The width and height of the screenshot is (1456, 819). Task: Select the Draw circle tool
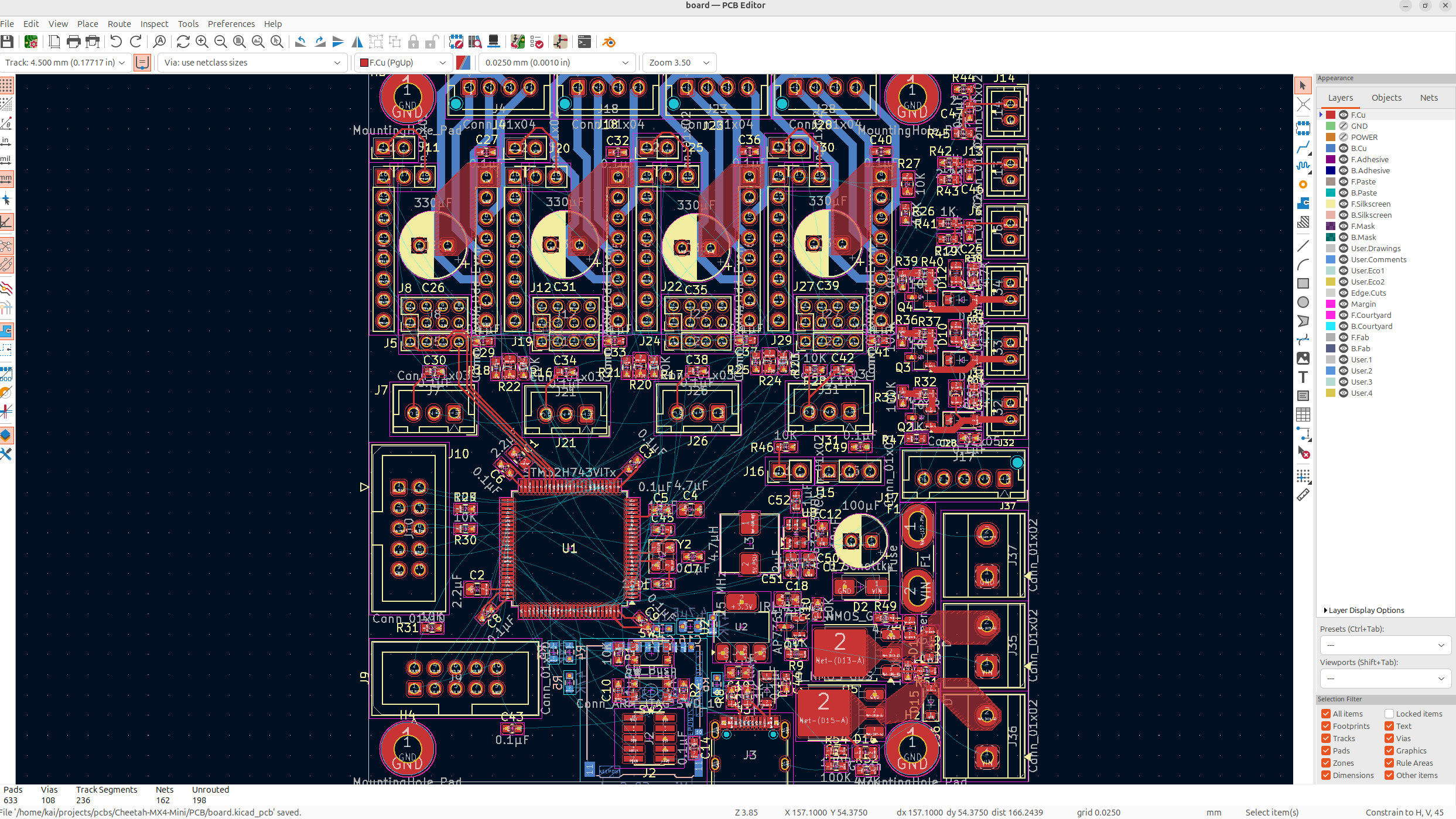(x=1303, y=302)
